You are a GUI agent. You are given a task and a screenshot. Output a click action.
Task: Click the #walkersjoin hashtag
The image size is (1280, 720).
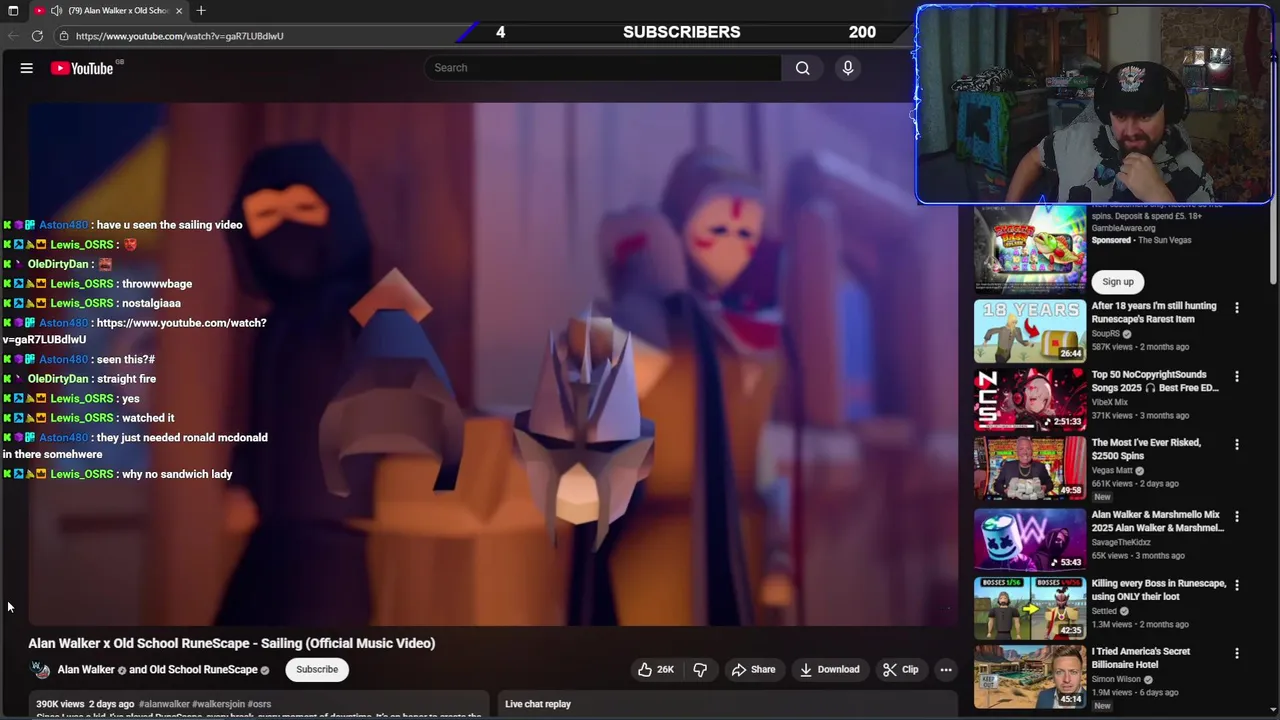(218, 704)
